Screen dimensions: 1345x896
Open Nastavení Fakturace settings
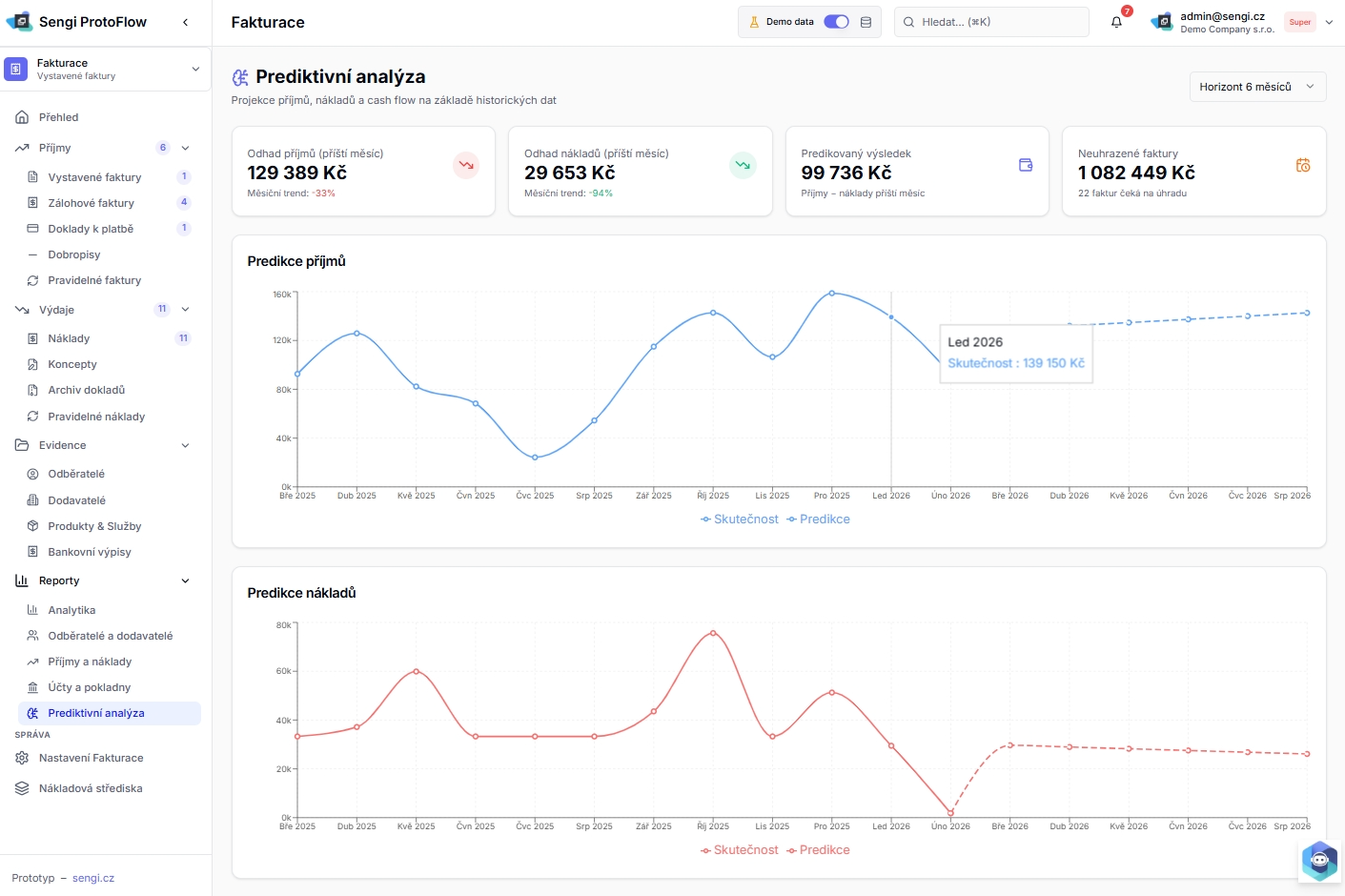tap(91, 758)
